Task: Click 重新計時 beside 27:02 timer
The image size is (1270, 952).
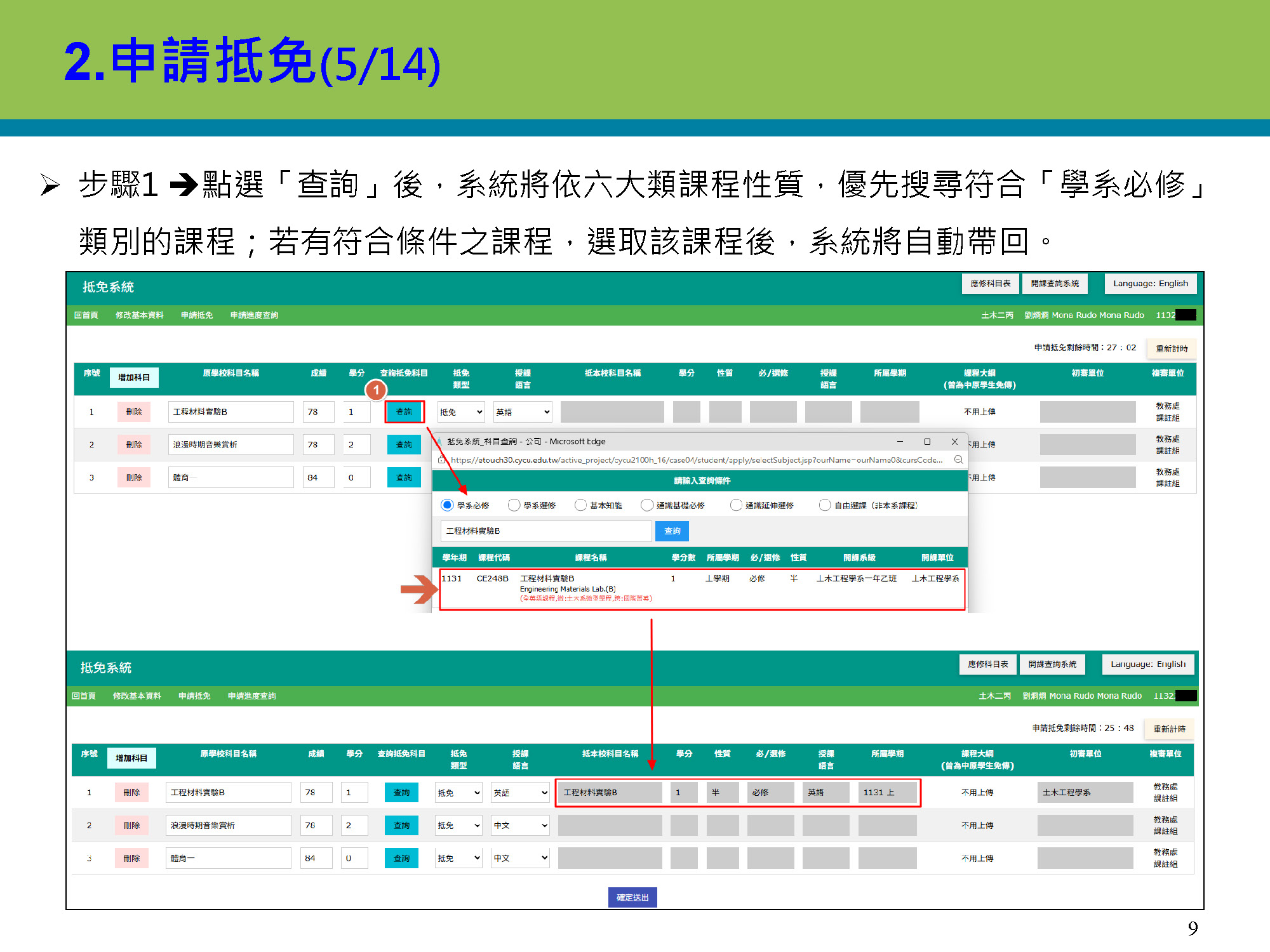Action: (1172, 348)
